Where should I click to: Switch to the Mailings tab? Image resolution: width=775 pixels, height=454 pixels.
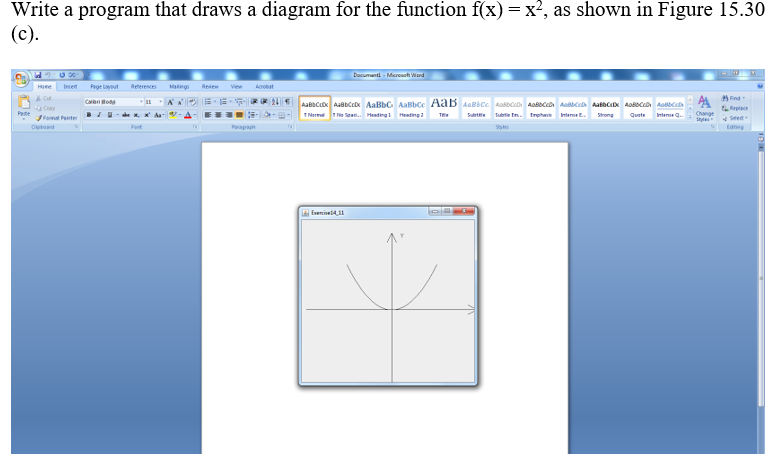pyautogui.click(x=179, y=86)
